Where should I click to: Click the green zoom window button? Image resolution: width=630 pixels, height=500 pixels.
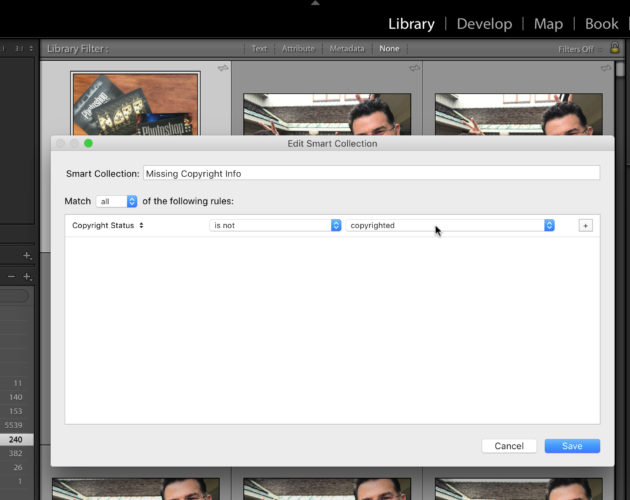88,143
